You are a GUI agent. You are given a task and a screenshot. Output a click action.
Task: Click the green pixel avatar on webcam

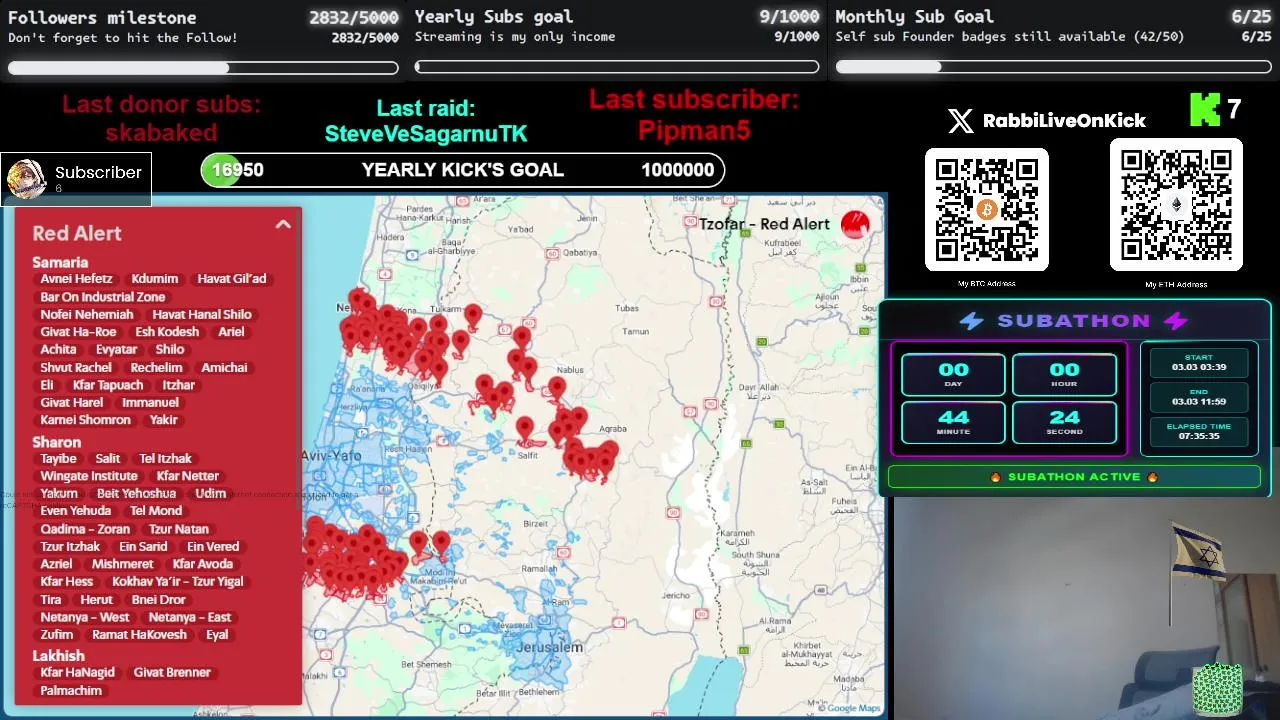click(1217, 690)
